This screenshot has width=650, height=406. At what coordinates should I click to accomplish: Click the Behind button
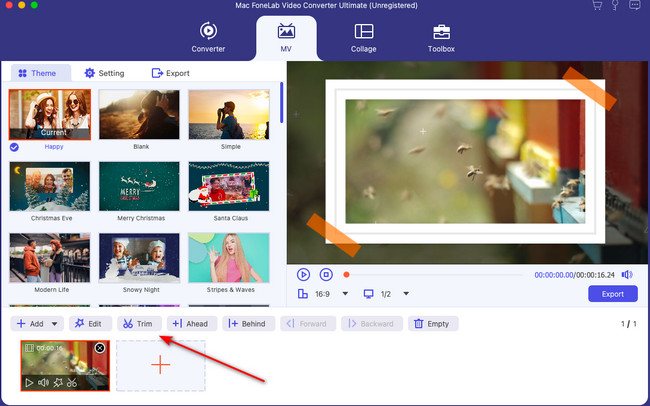pos(249,324)
